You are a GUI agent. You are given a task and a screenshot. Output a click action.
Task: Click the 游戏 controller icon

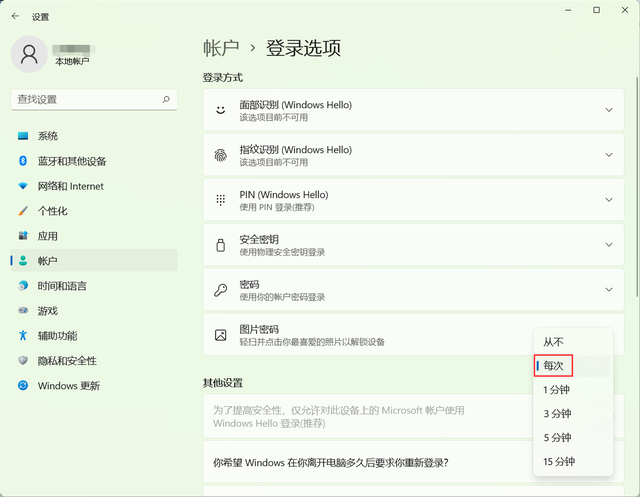23,311
